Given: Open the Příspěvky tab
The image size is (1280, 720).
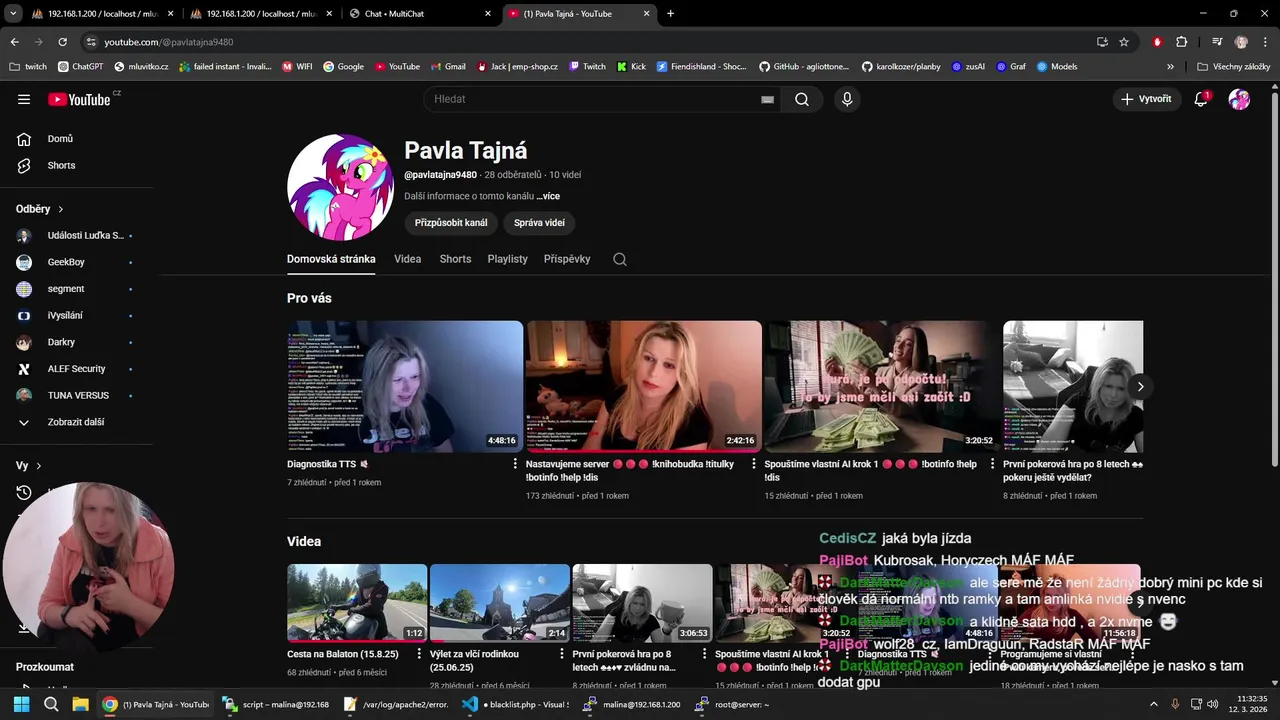Looking at the screenshot, I should coord(567,259).
